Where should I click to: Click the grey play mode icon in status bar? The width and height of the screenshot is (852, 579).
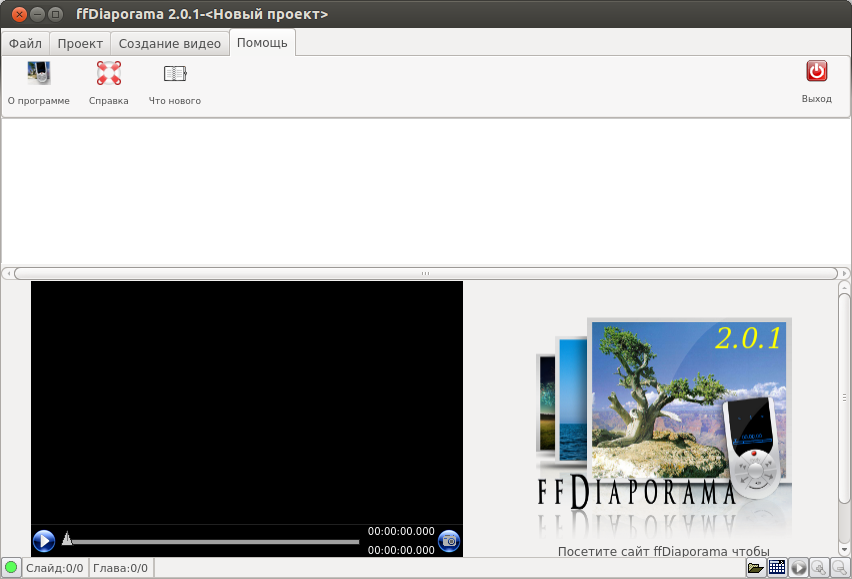[x=798, y=568]
